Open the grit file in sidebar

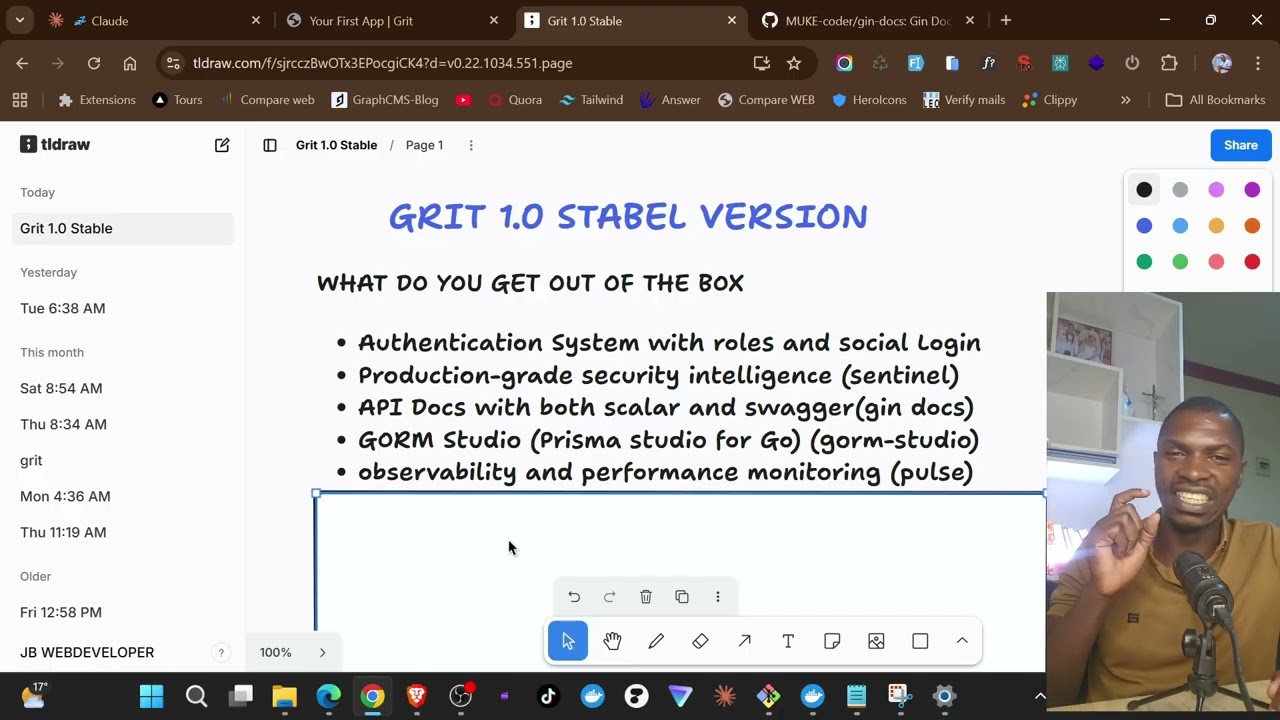pyautogui.click(x=122, y=460)
